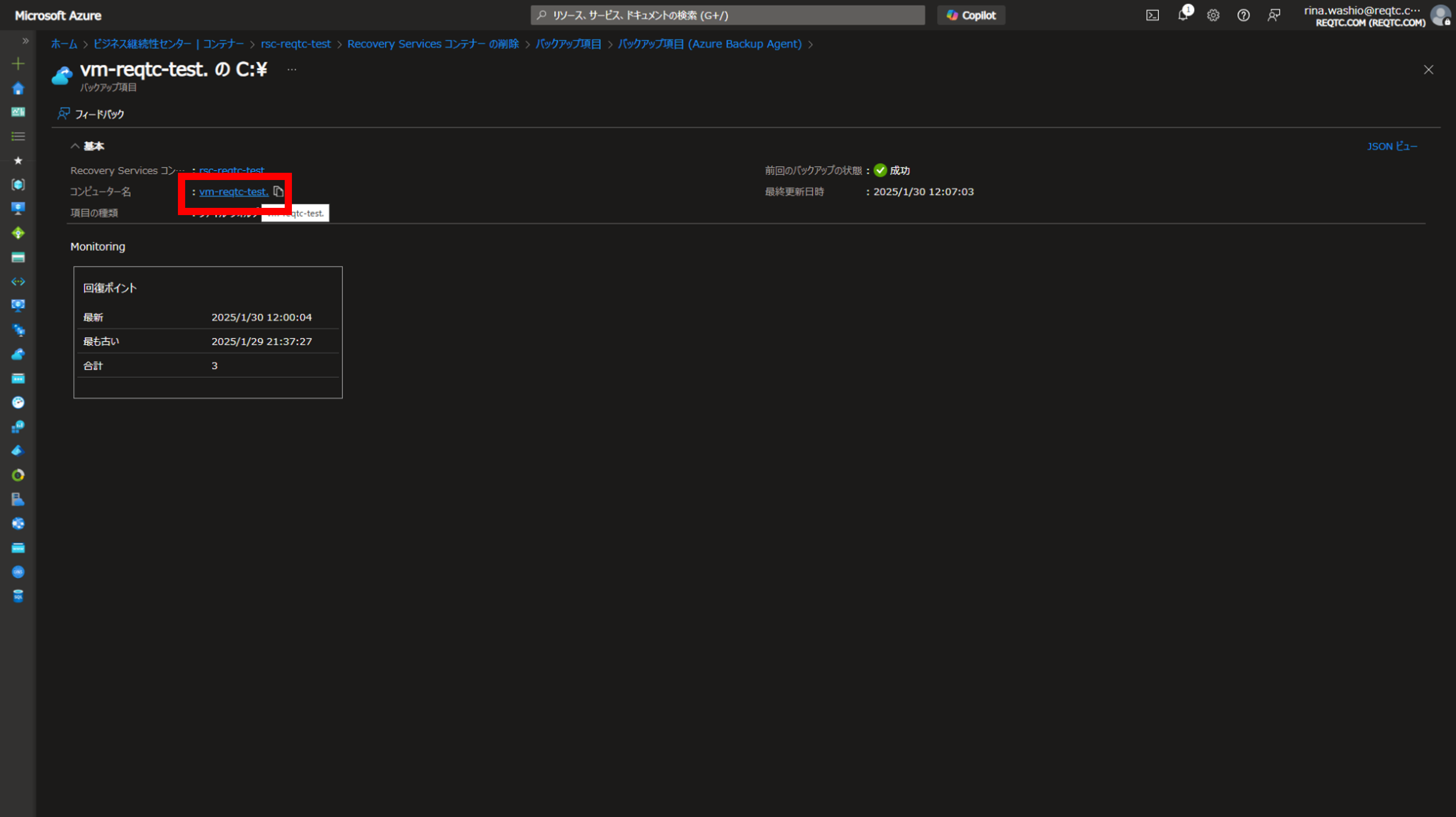Open the green ring Cost Management icon
1456x817 pixels.
point(18,475)
